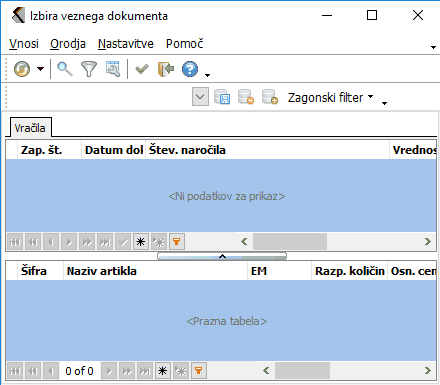This screenshot has height=385, width=440.
Task: Click orange filter icon in lower navigator
Action: pyautogui.click(x=199, y=371)
